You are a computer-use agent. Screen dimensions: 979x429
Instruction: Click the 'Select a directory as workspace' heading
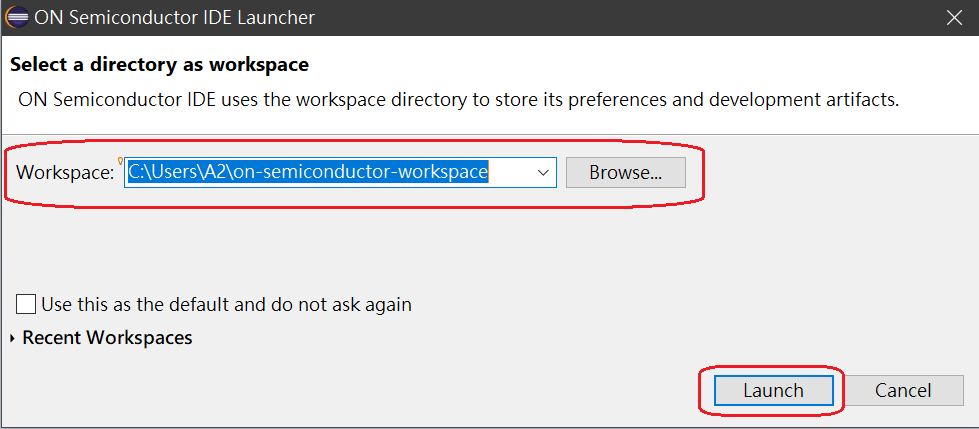(x=159, y=65)
